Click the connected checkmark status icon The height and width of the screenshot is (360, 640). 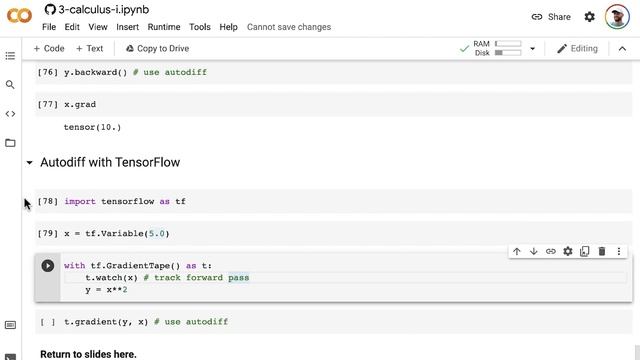click(x=464, y=49)
